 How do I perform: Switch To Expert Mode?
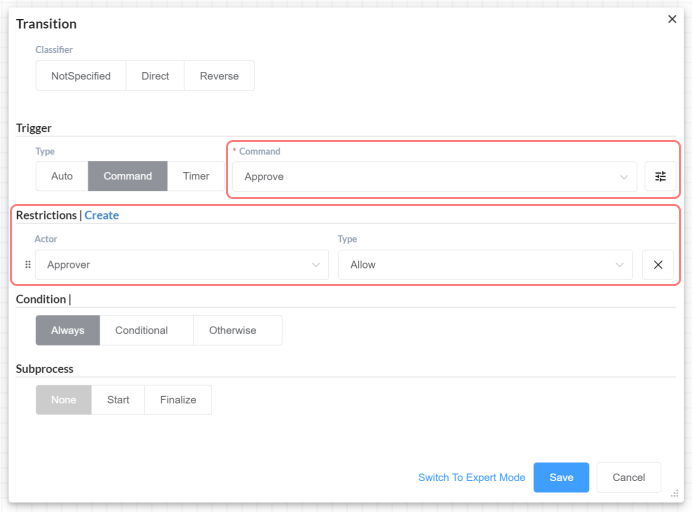click(x=471, y=478)
